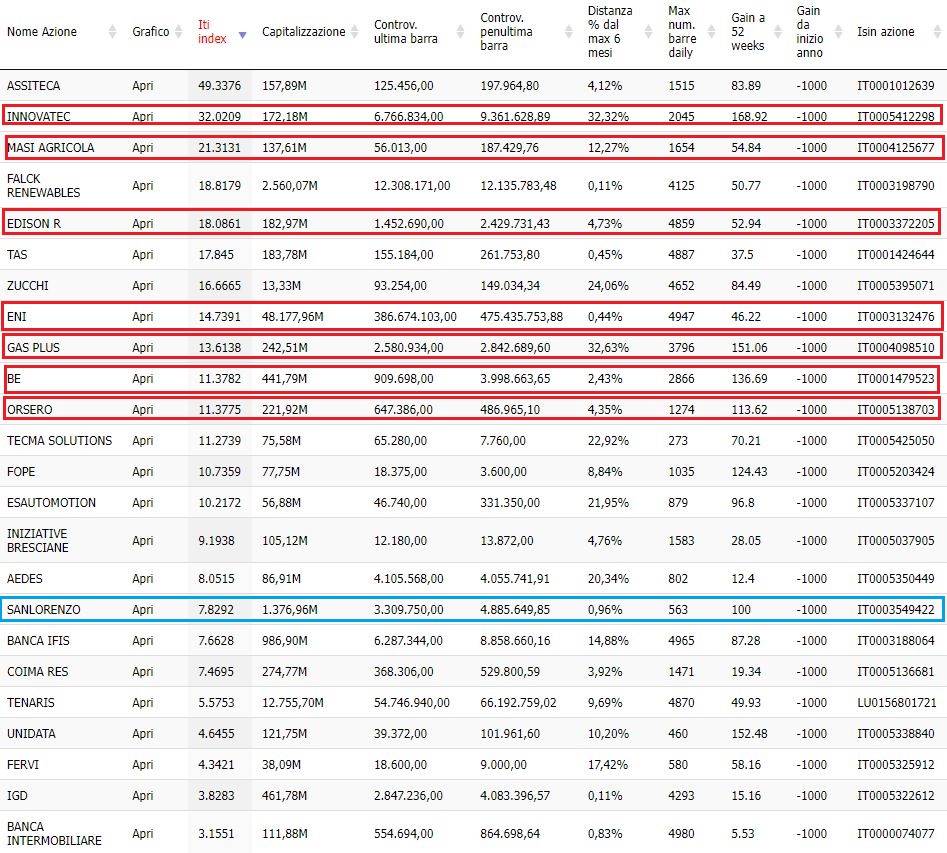Sort by Distanza % dal max 6 mesi
This screenshot has height=853, width=947.
649,31
